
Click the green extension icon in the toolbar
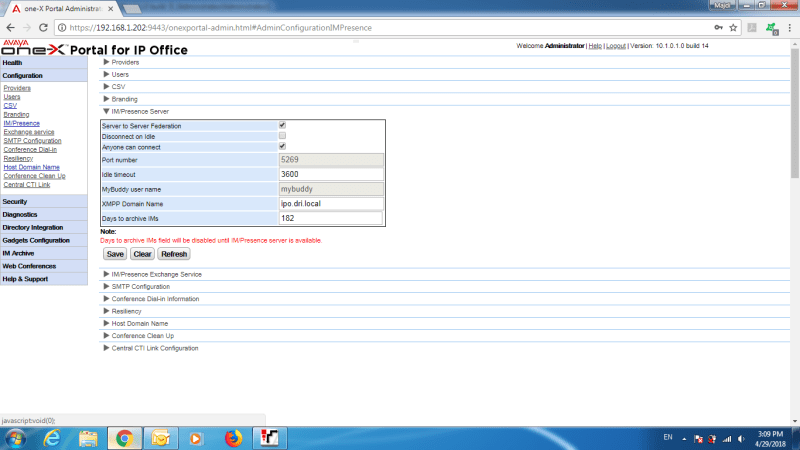[x=771, y=29]
